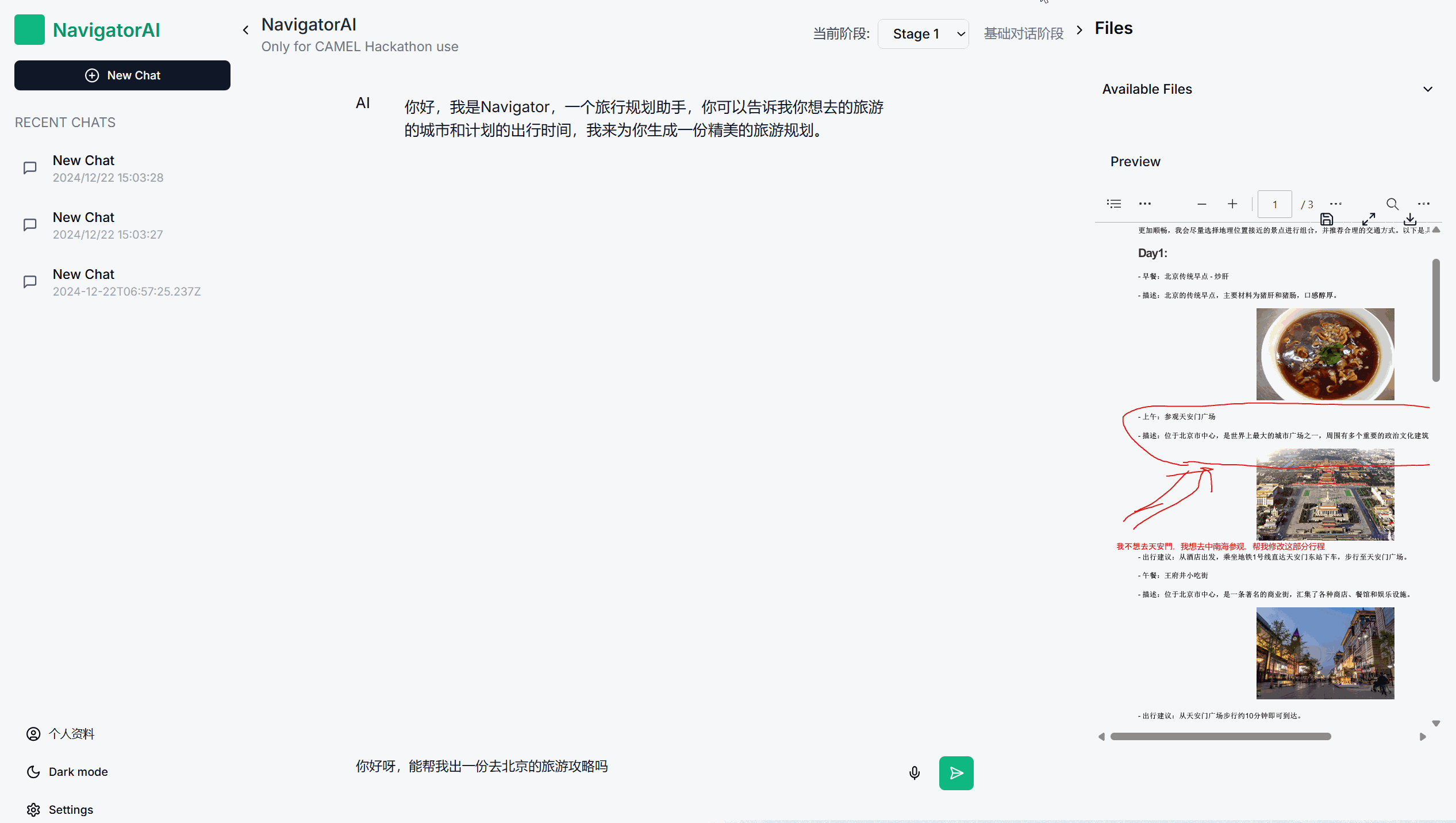
Task: Zoom in the PDF preview
Action: 1232,204
